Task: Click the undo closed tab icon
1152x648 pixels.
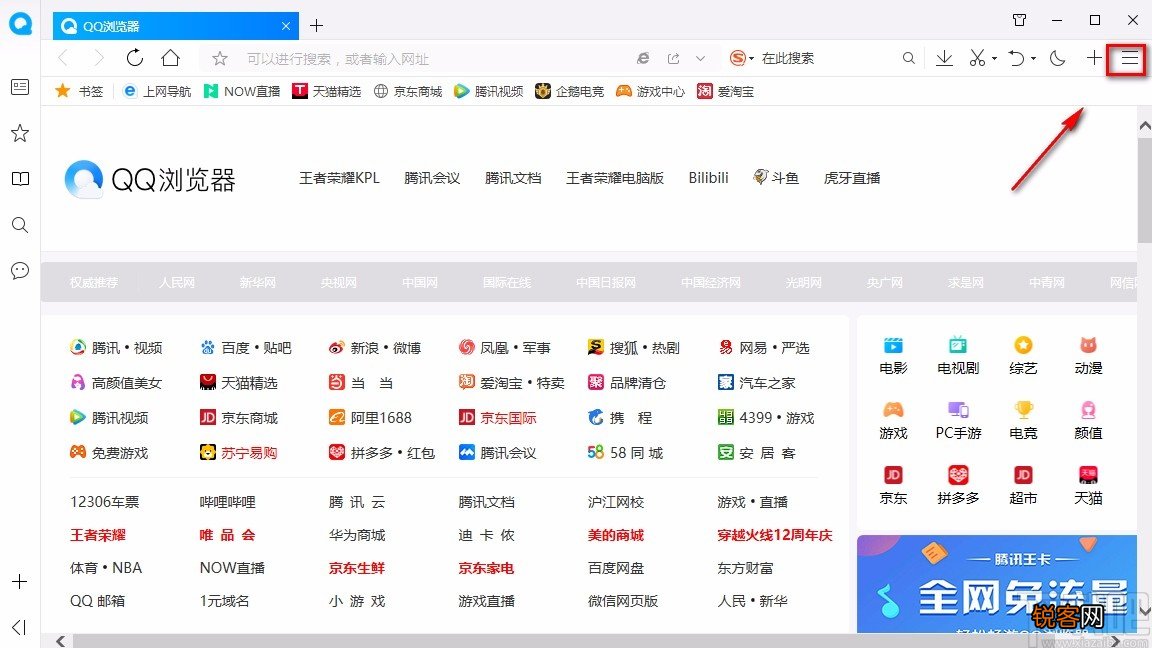Action: tap(1016, 58)
